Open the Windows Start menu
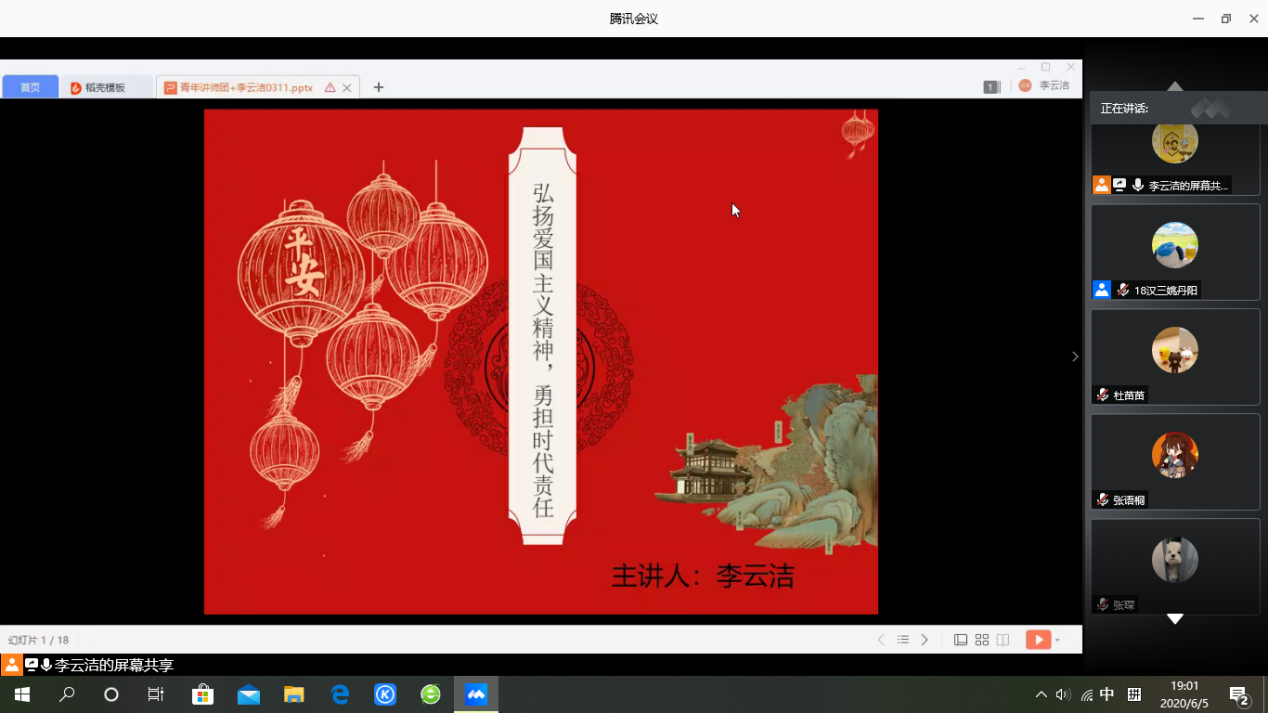 click(x=21, y=694)
